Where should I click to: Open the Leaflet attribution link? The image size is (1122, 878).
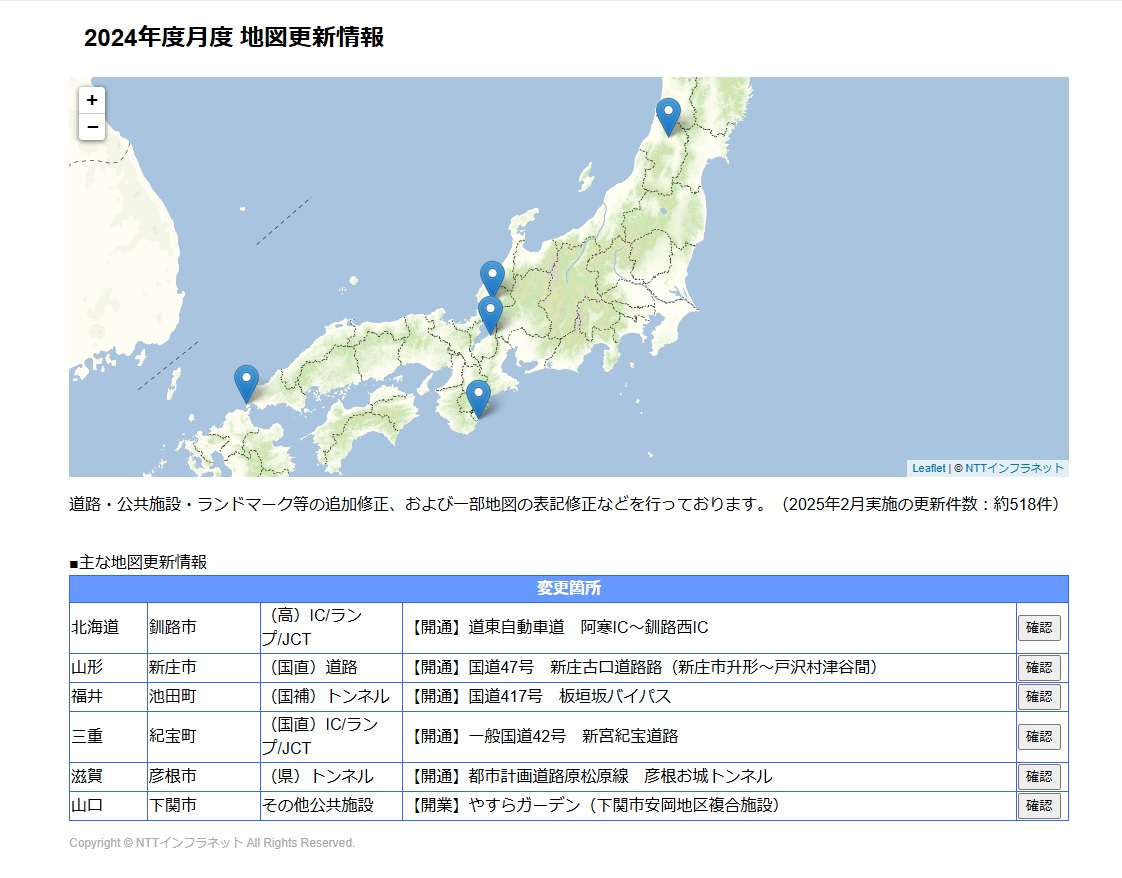click(x=928, y=468)
